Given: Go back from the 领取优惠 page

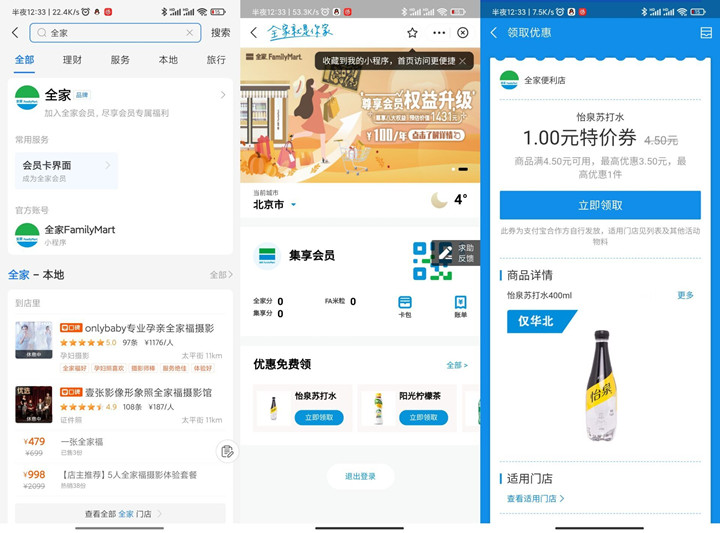Looking at the screenshot, I should point(494,33).
